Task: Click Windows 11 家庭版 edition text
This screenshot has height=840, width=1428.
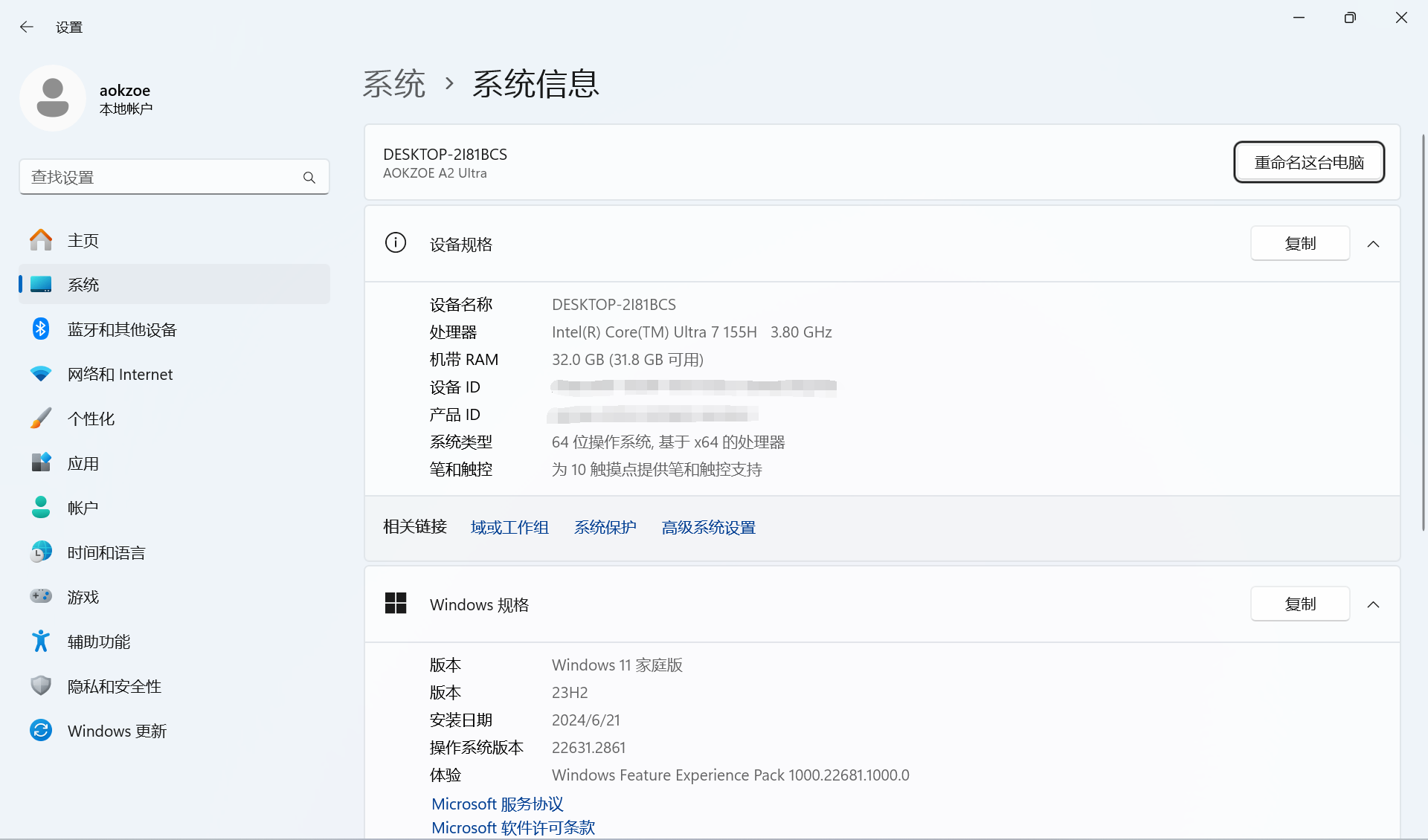Action: coord(617,665)
